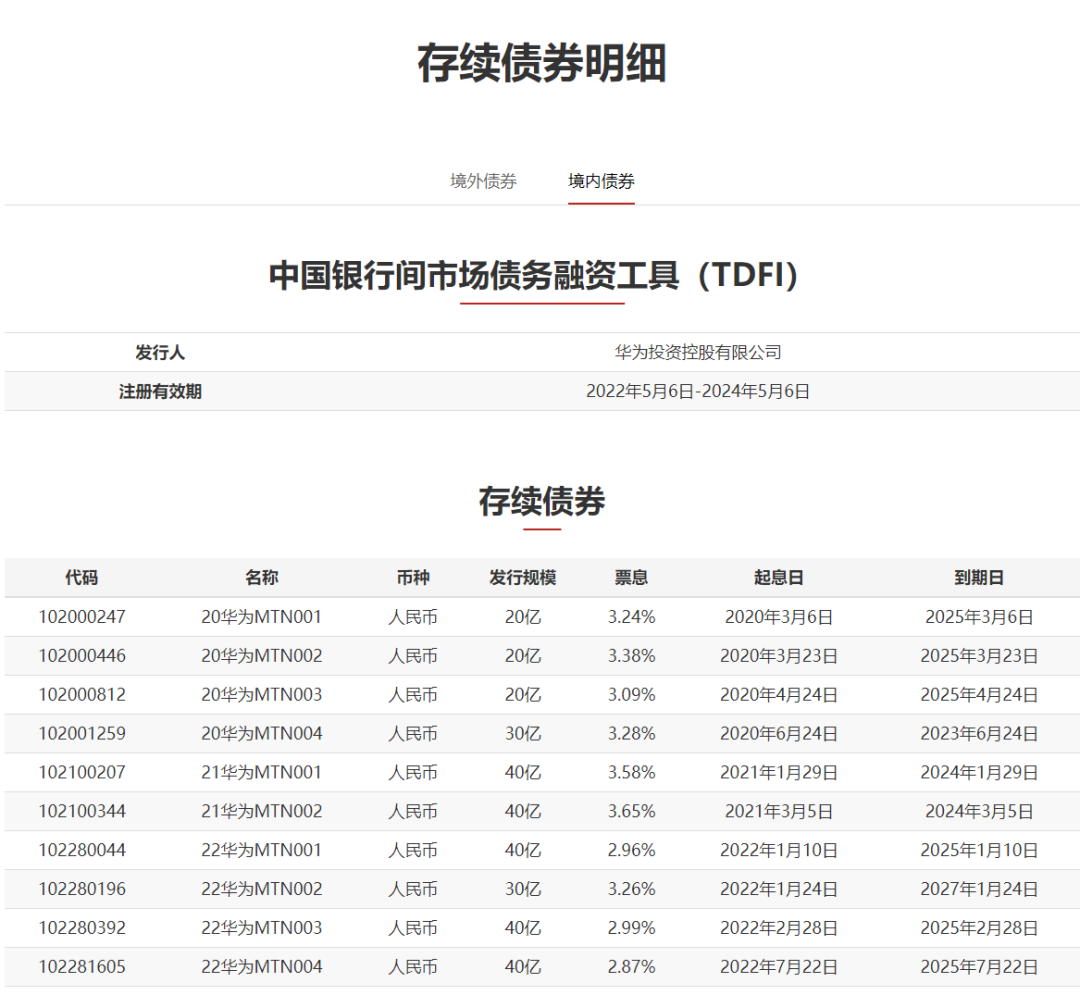Select bond code 102001259
Image resolution: width=1080 pixels, height=995 pixels.
82,733
